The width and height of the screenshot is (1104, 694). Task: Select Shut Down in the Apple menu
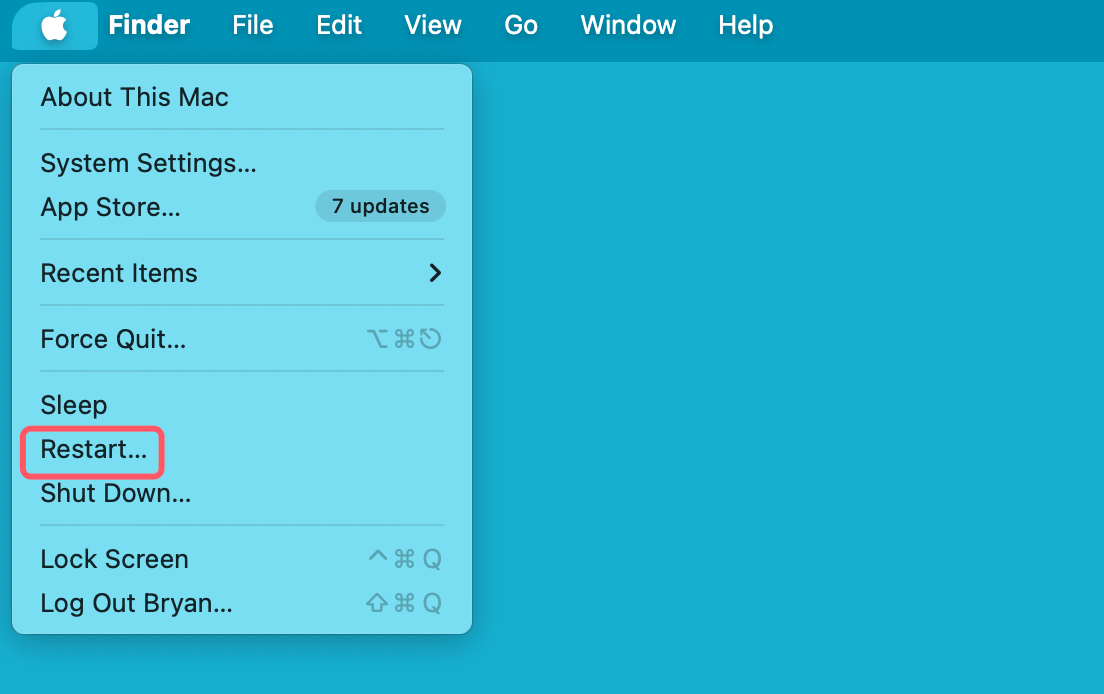pos(115,493)
